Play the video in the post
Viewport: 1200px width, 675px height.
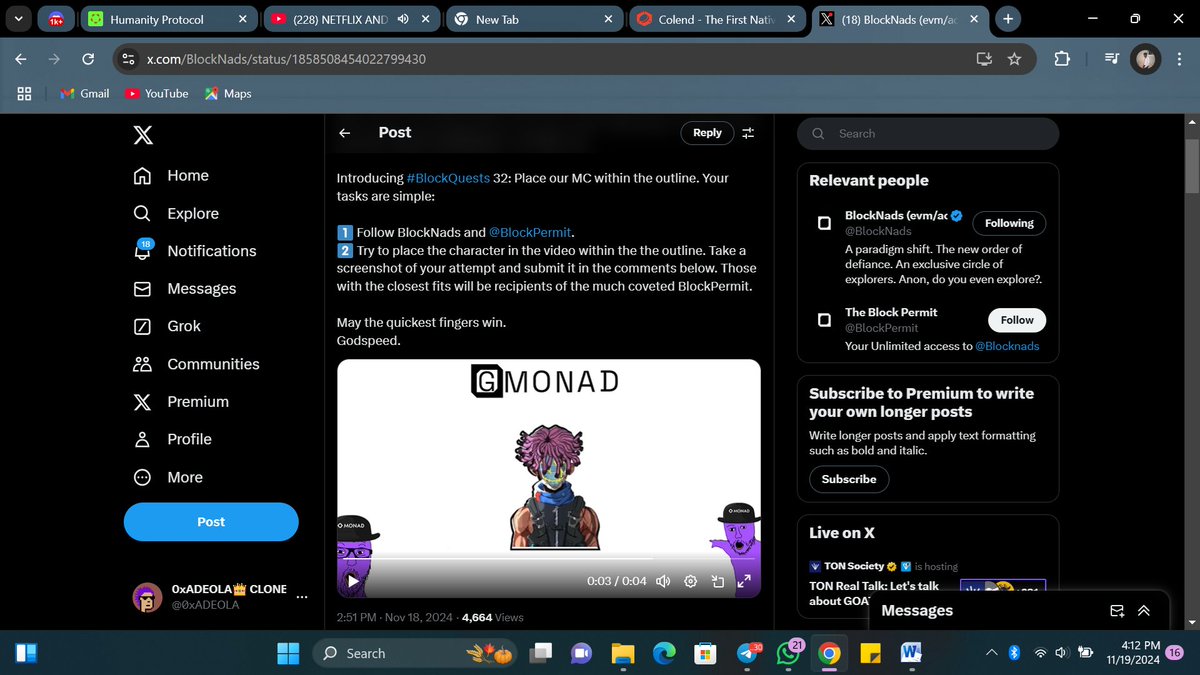click(x=352, y=580)
